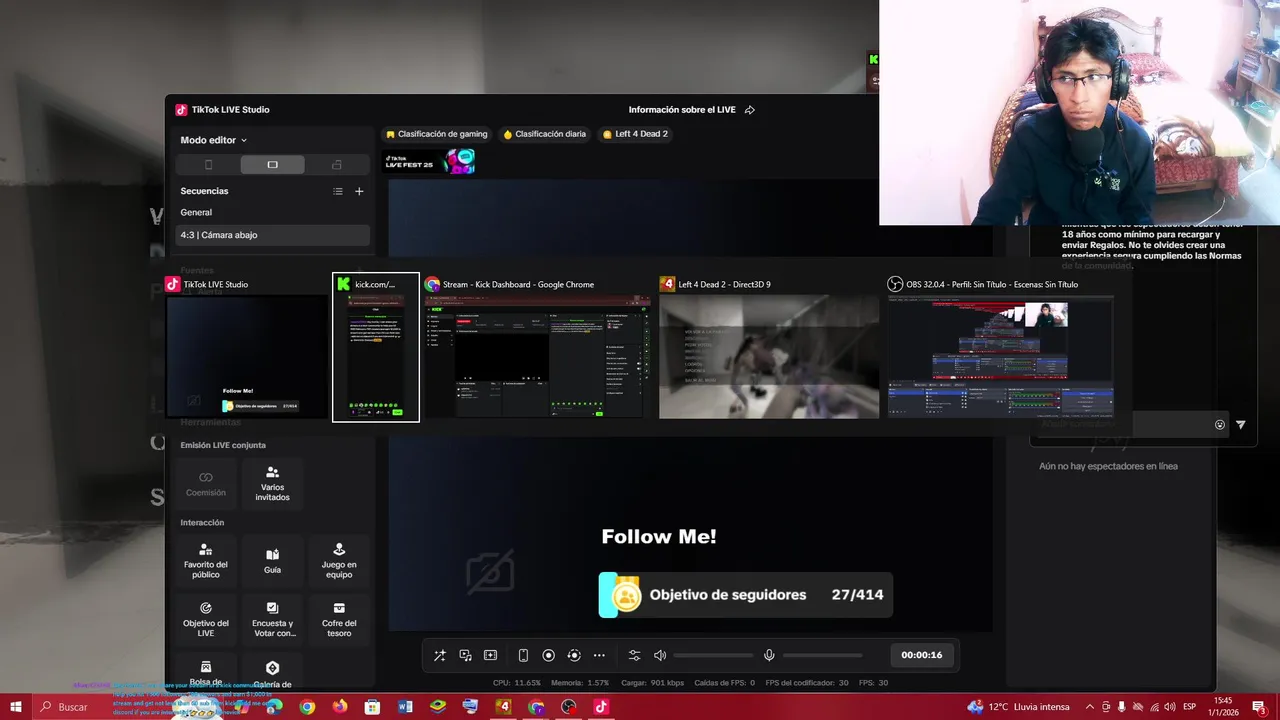
Task: Switch to OBS 32.0.4 window thumbnail
Action: pos(1001,346)
